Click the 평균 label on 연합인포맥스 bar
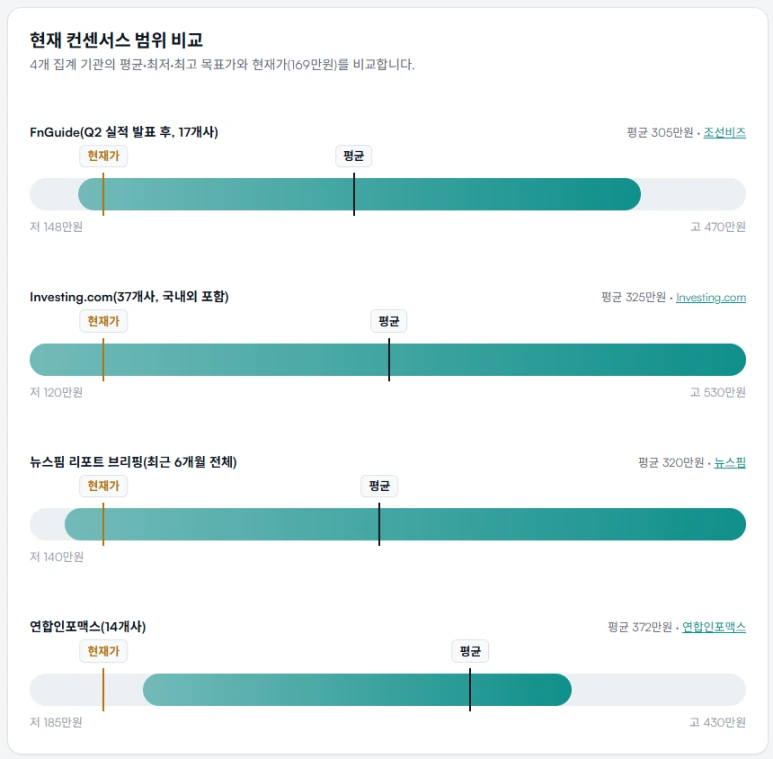The width and height of the screenshot is (773, 759). tap(470, 651)
